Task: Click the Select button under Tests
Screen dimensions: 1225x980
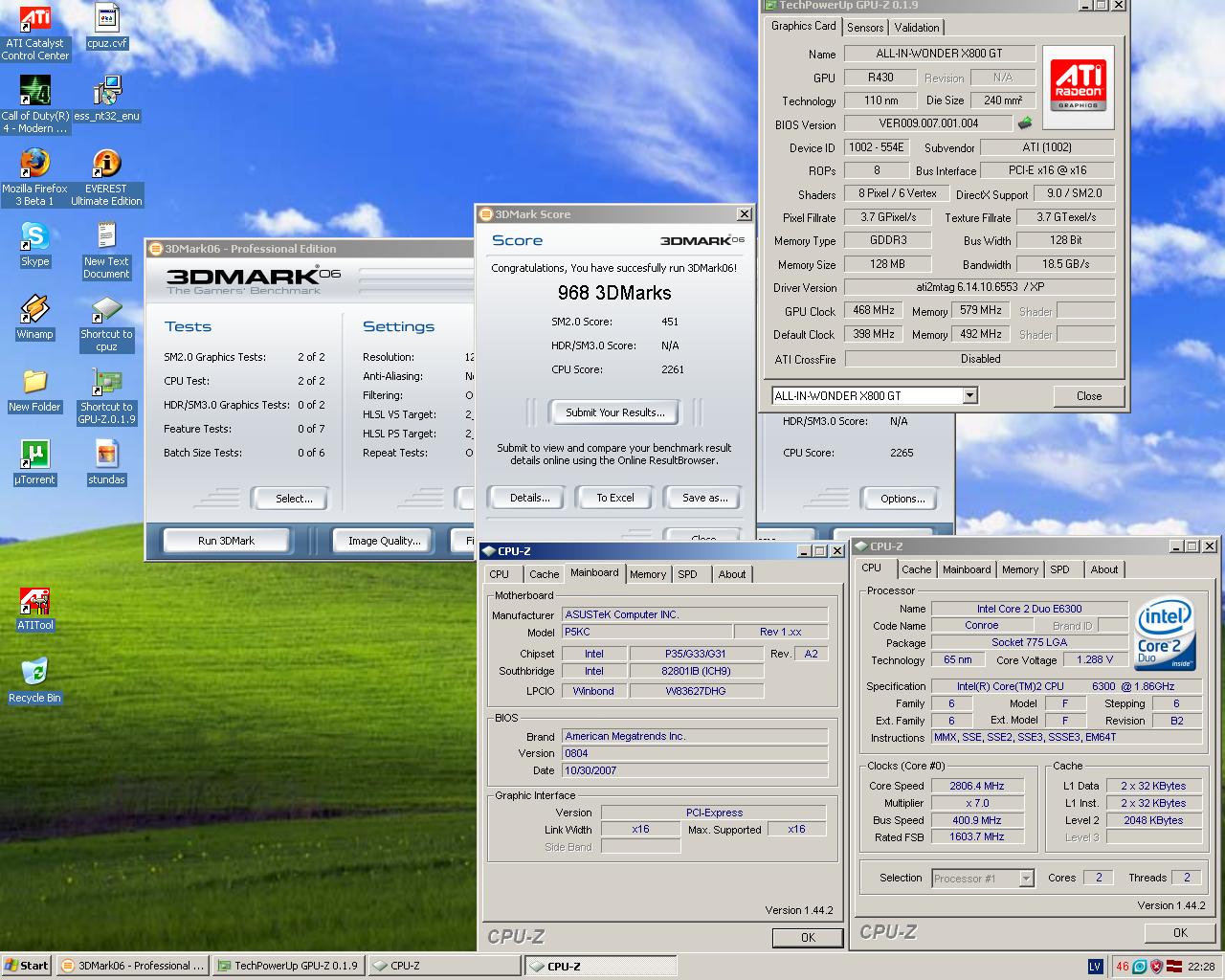Action: pyautogui.click(x=294, y=499)
